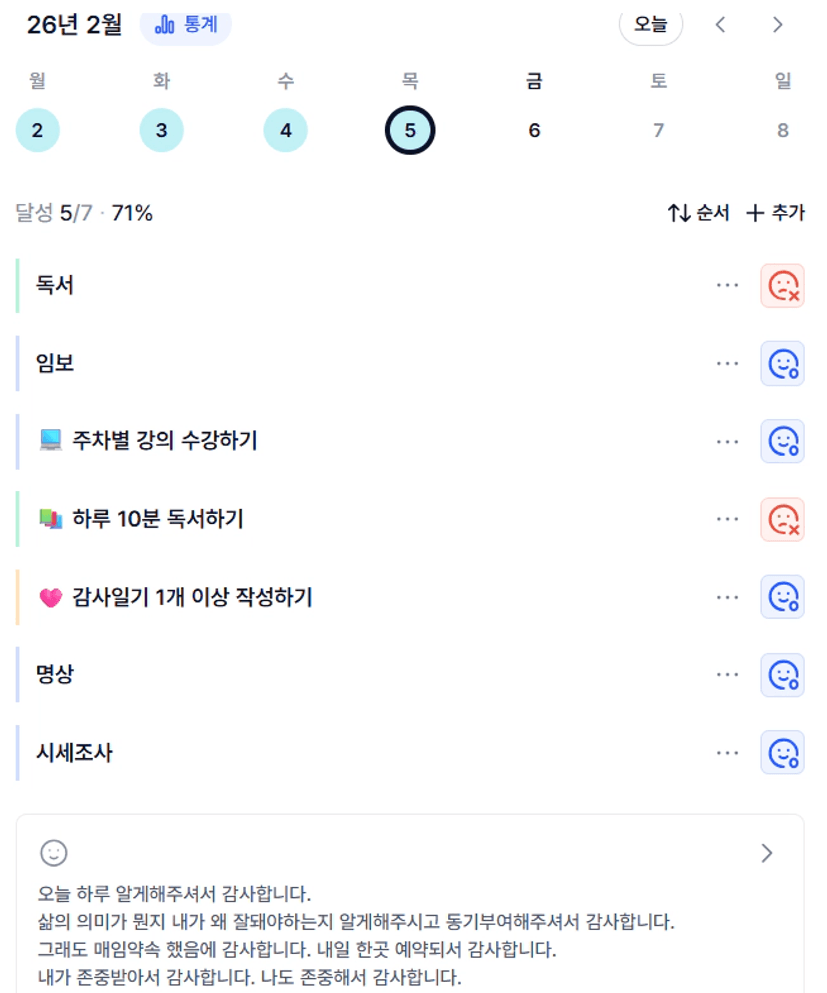The height and width of the screenshot is (993, 827).
Task: Select Monday date 2 in week row
Action: coord(37,130)
